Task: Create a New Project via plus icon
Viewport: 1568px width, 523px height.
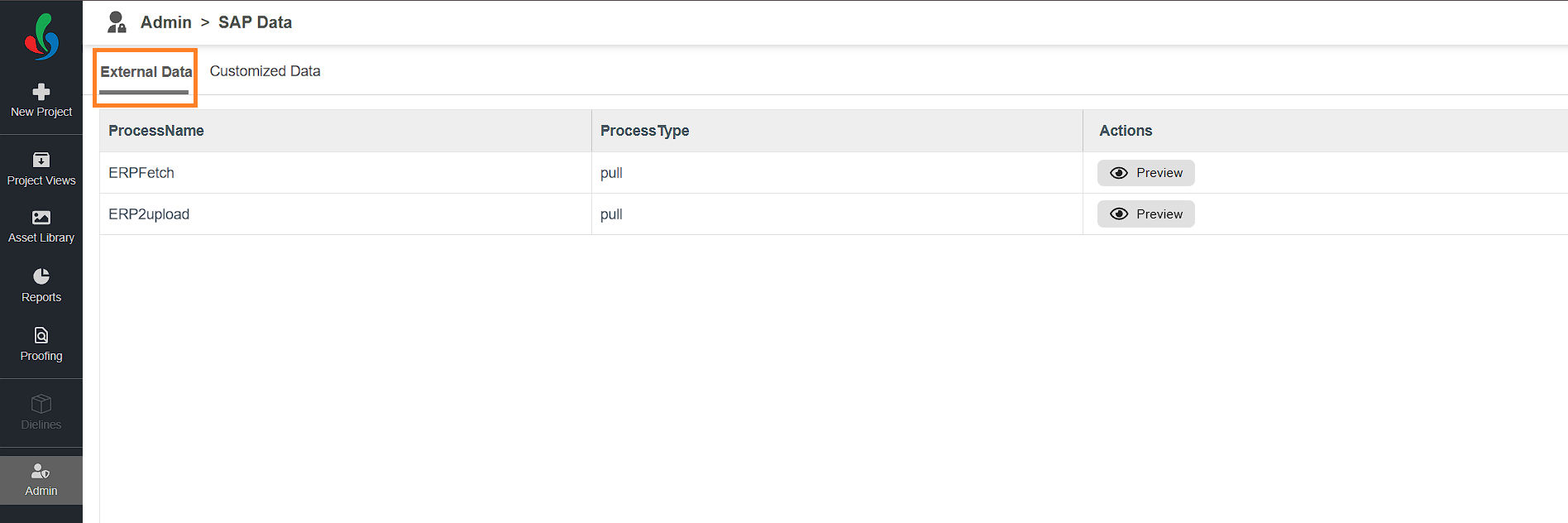Action: pos(41,92)
